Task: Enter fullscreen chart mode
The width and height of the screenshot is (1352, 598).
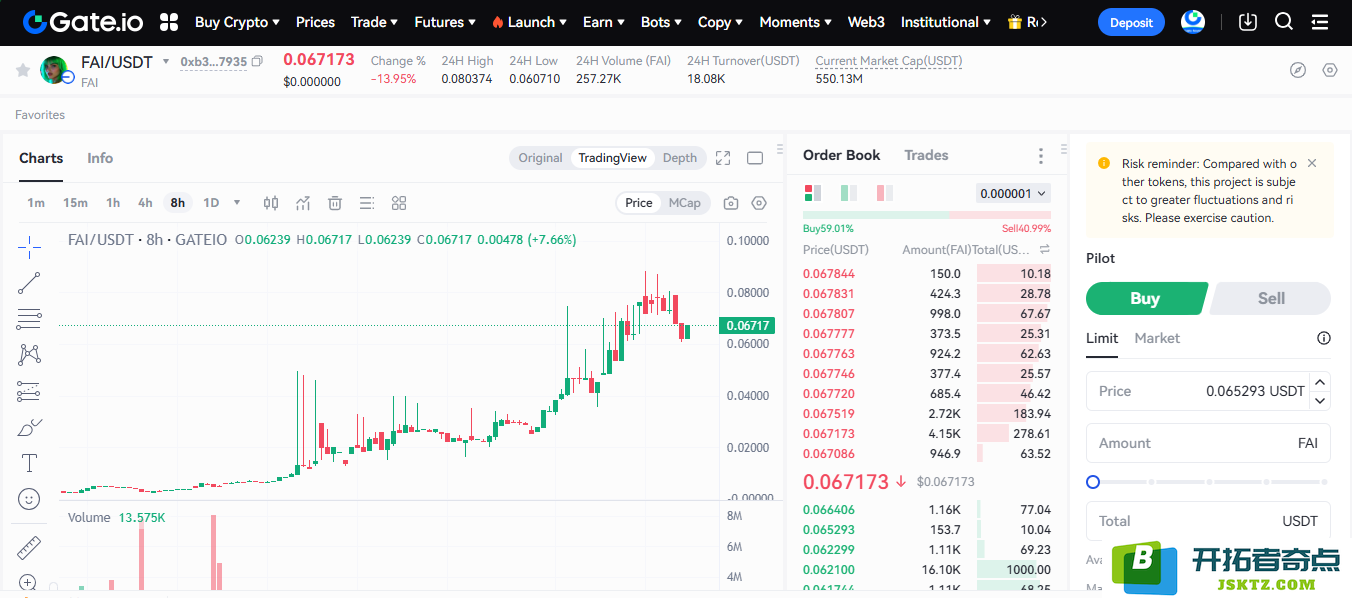Action: point(724,158)
